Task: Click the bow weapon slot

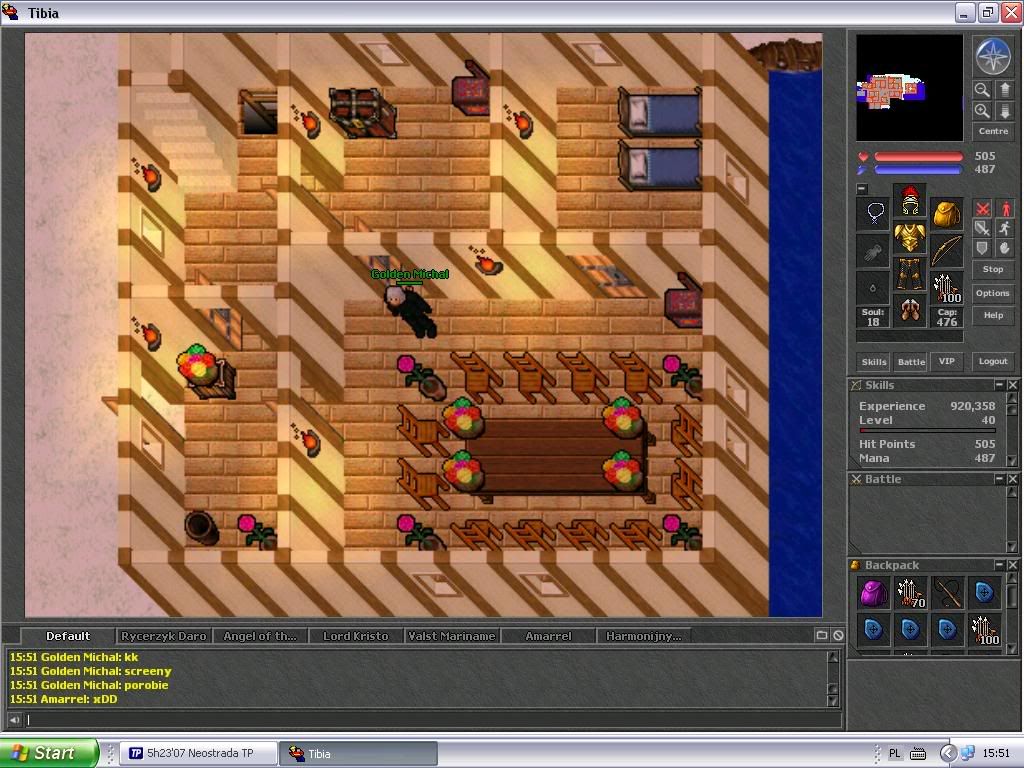Action: click(946, 251)
